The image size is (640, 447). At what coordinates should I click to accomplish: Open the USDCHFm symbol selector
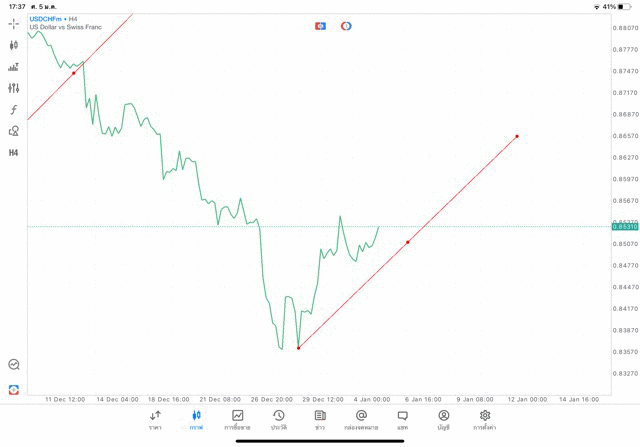tap(46, 19)
